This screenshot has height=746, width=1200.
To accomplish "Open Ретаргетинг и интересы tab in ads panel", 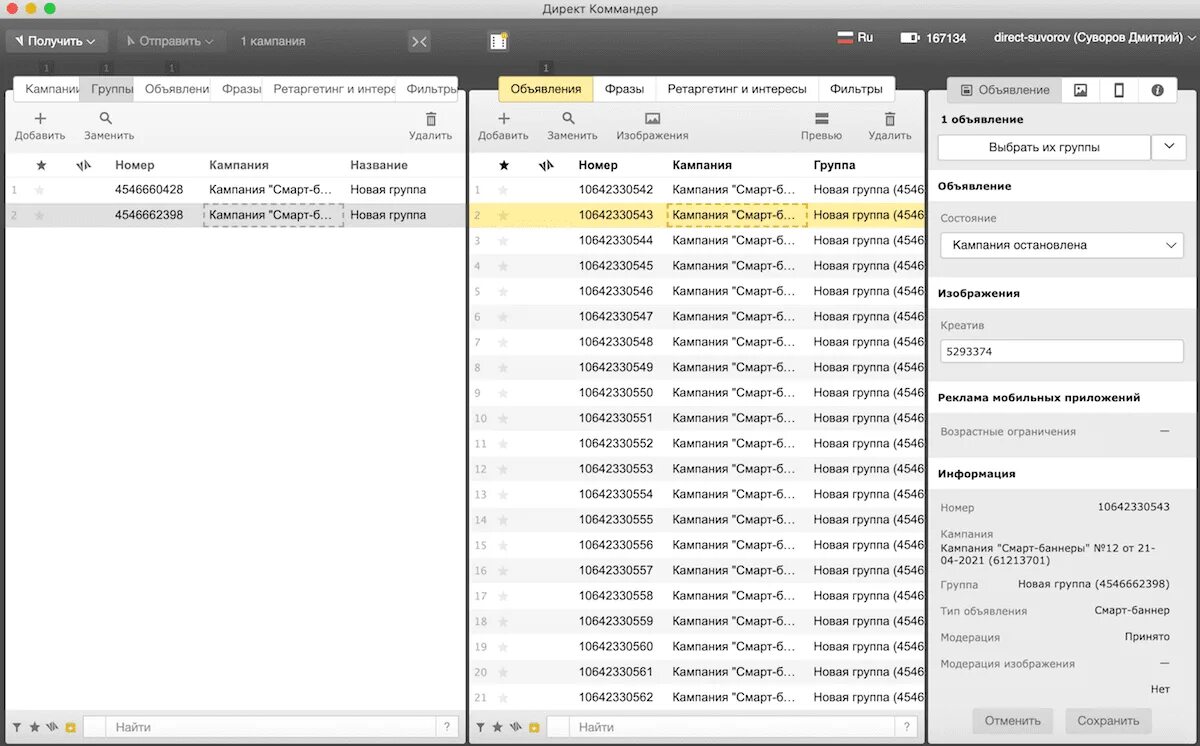I will click(x=737, y=89).
